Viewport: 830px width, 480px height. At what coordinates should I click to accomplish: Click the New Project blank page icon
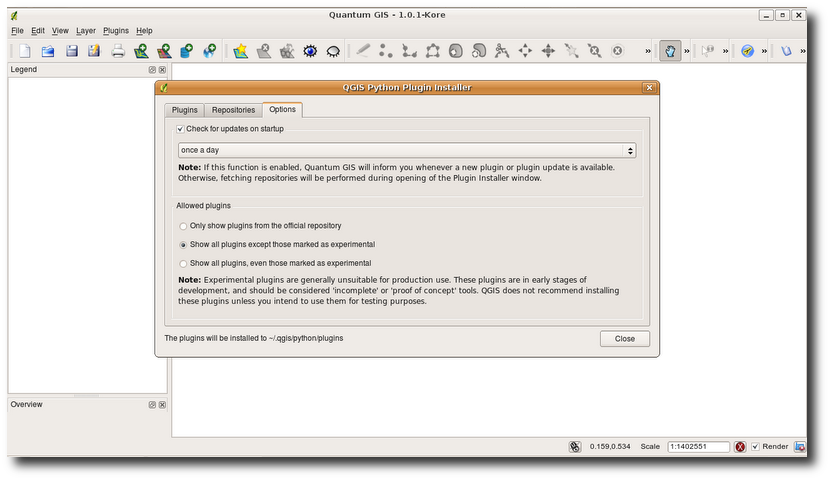(25, 51)
